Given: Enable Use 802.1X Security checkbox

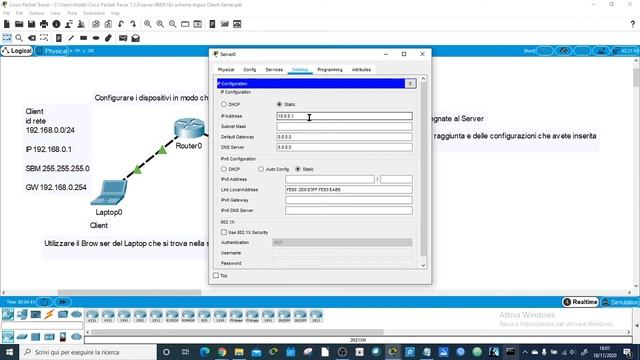Looking at the screenshot, I should [224, 232].
